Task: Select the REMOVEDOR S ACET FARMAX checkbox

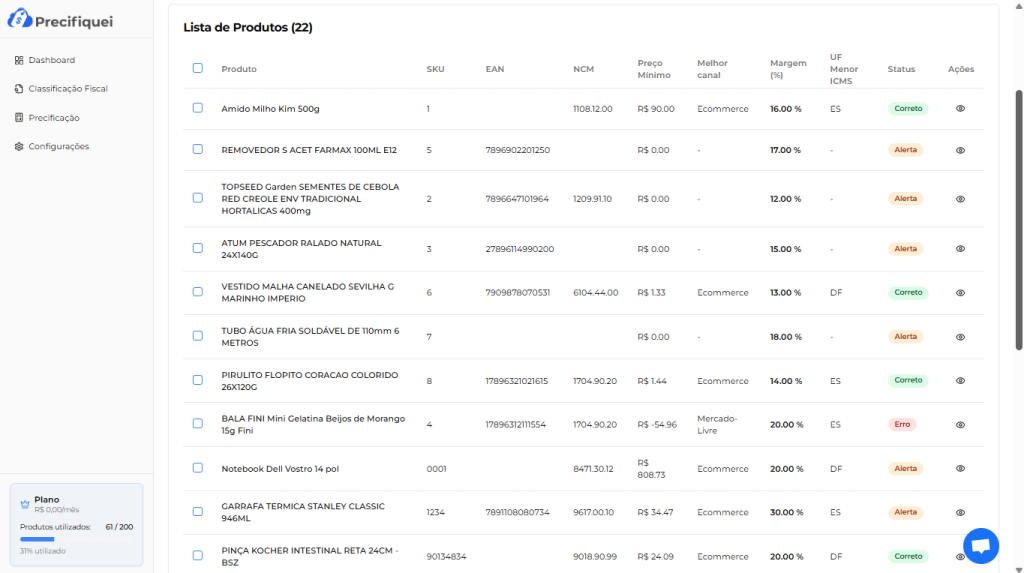Action: tap(198, 149)
